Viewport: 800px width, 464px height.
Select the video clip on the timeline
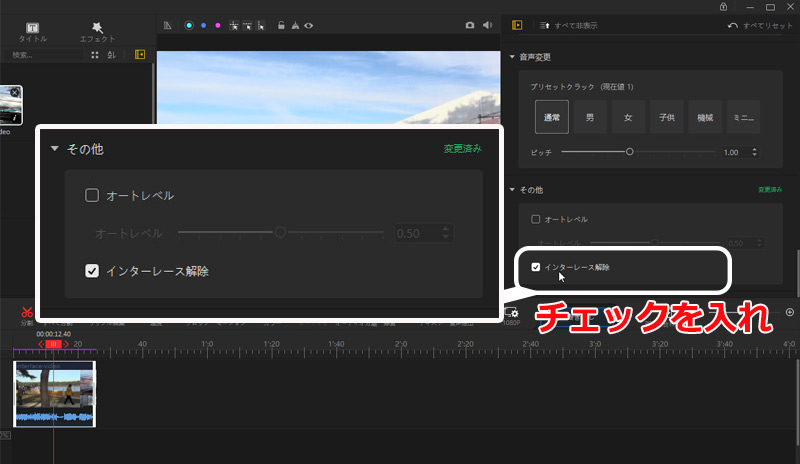(55, 393)
